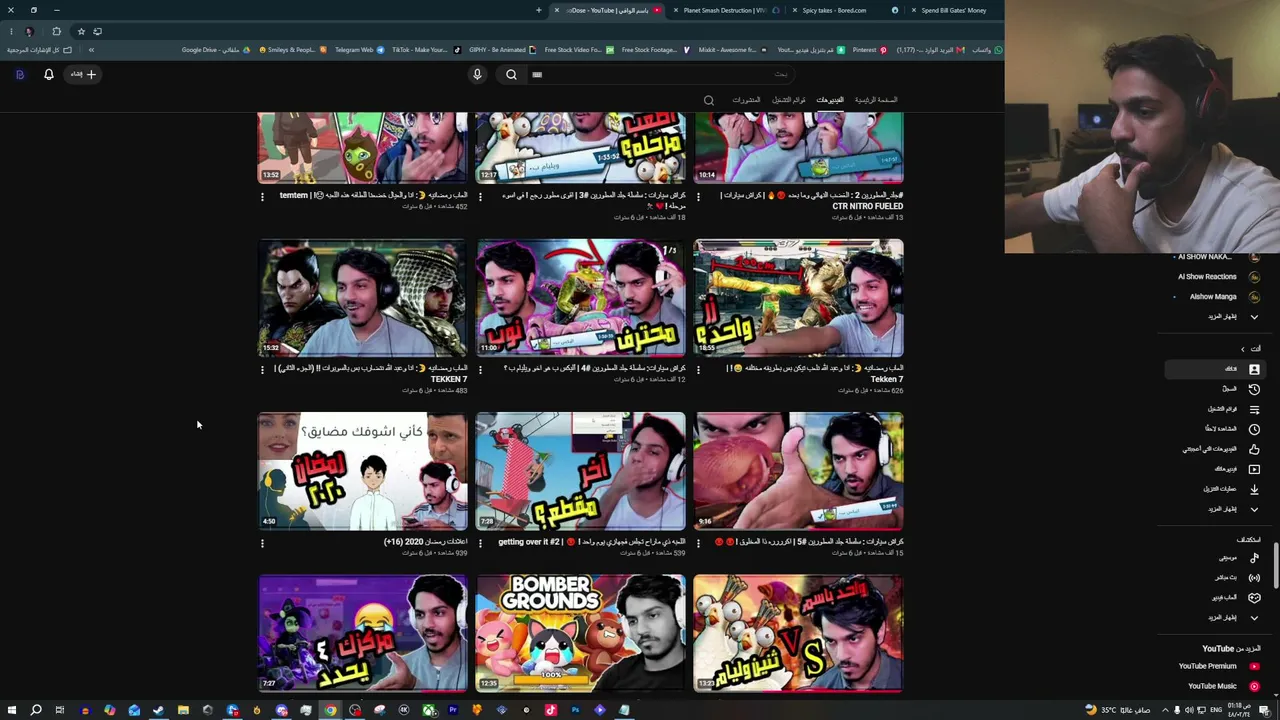Viewport: 1280px width, 720px height.
Task: Switch to the Planet Smash Destruction browser tab
Action: tap(724, 10)
